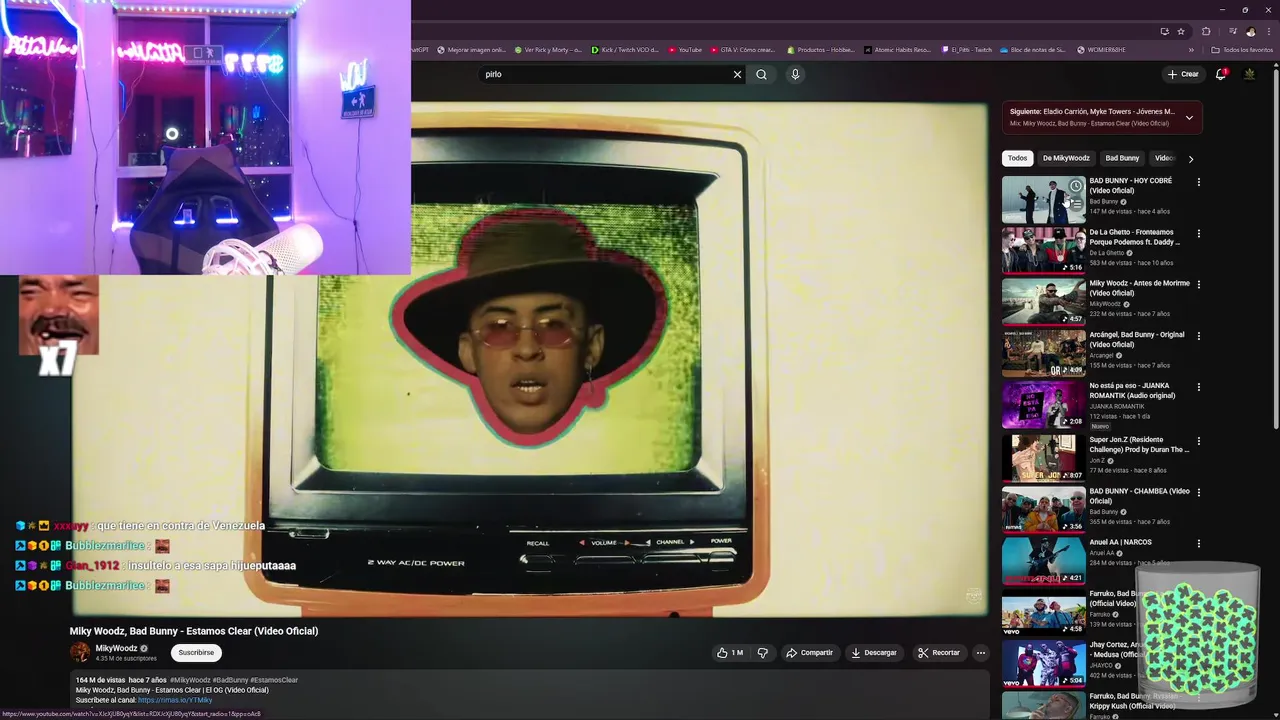Open the De La Ghetto Fronteamos thumbnail

[1043, 250]
